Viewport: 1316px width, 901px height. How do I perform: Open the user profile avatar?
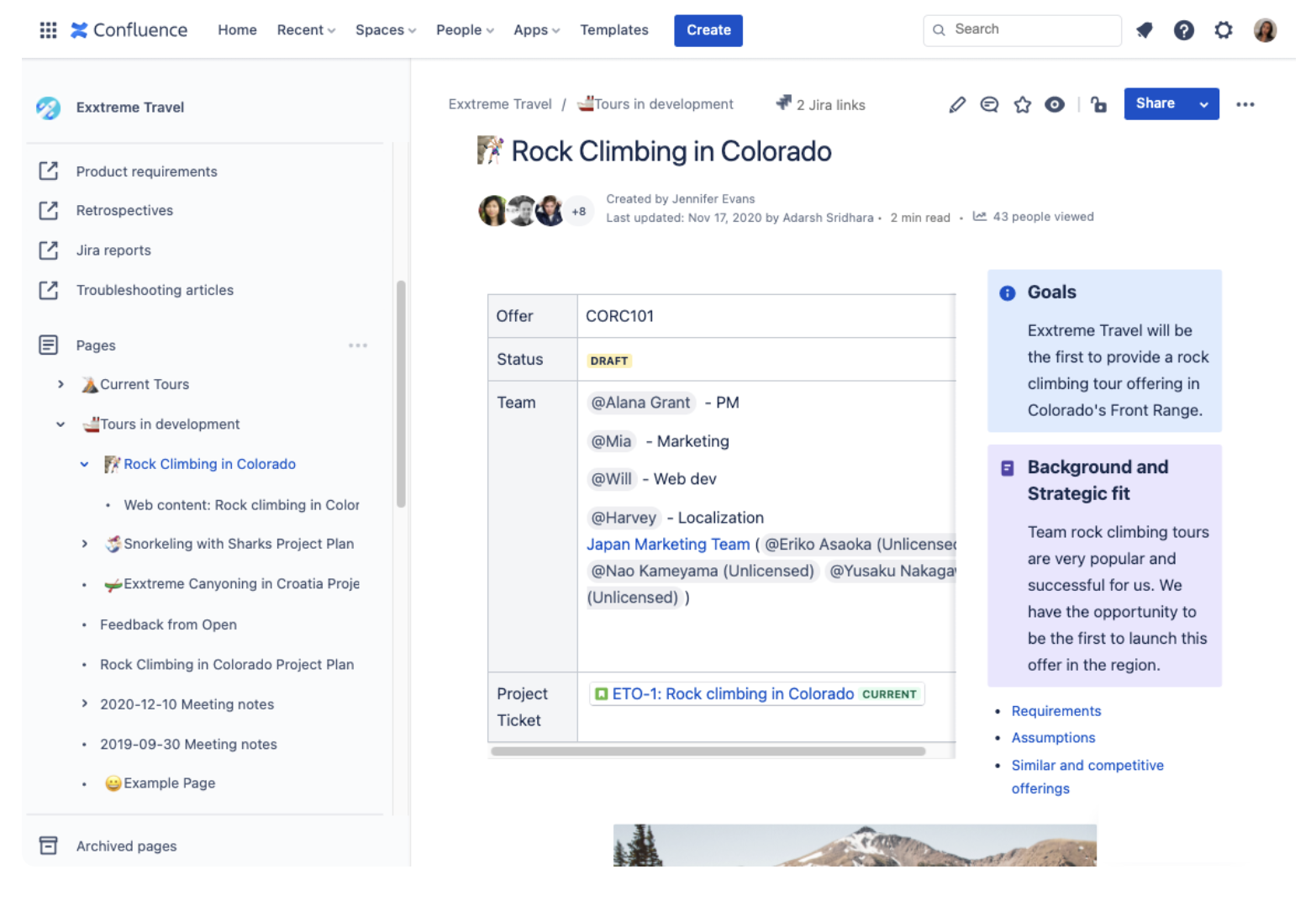[1264, 30]
